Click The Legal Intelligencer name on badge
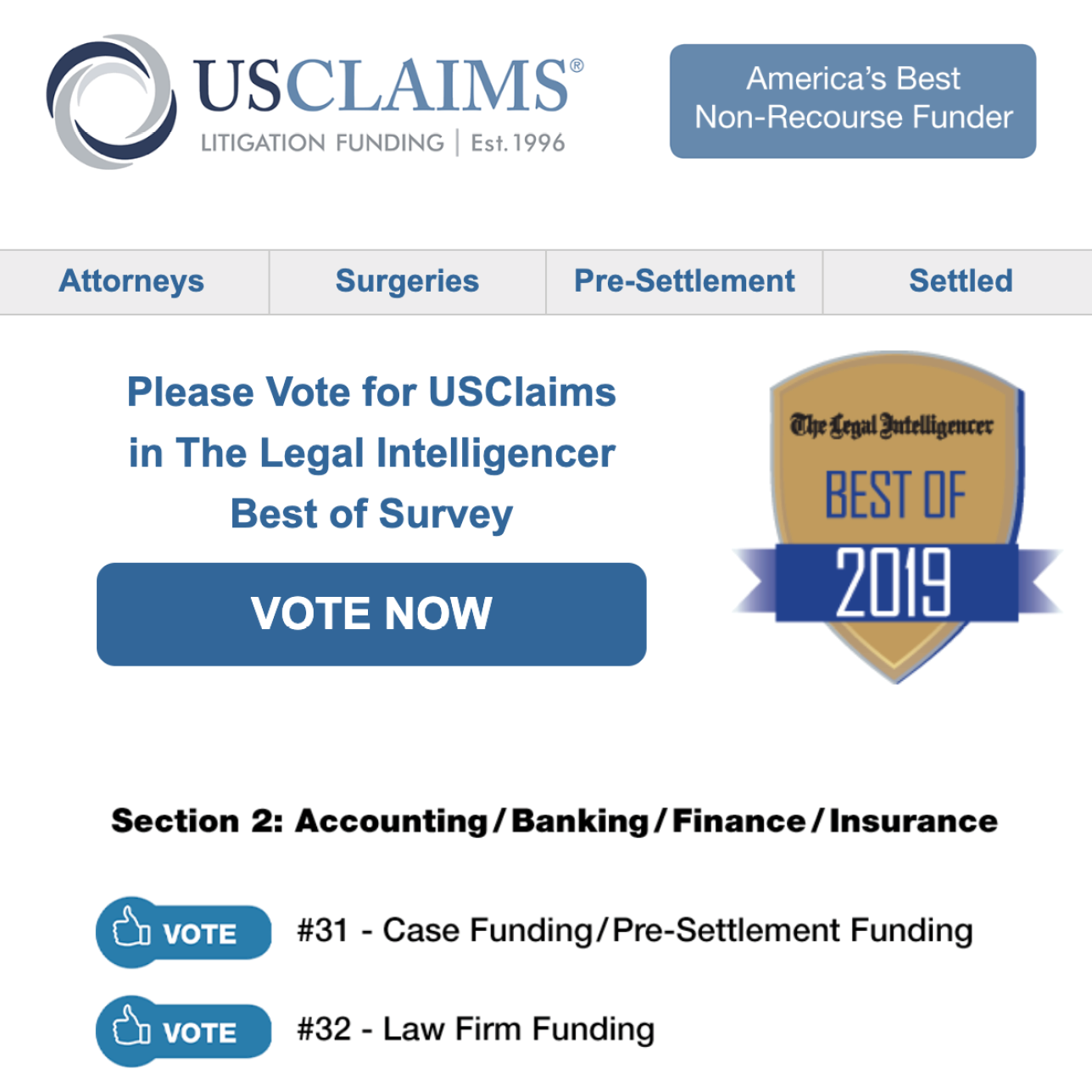The image size is (1092, 1092). coord(891,425)
